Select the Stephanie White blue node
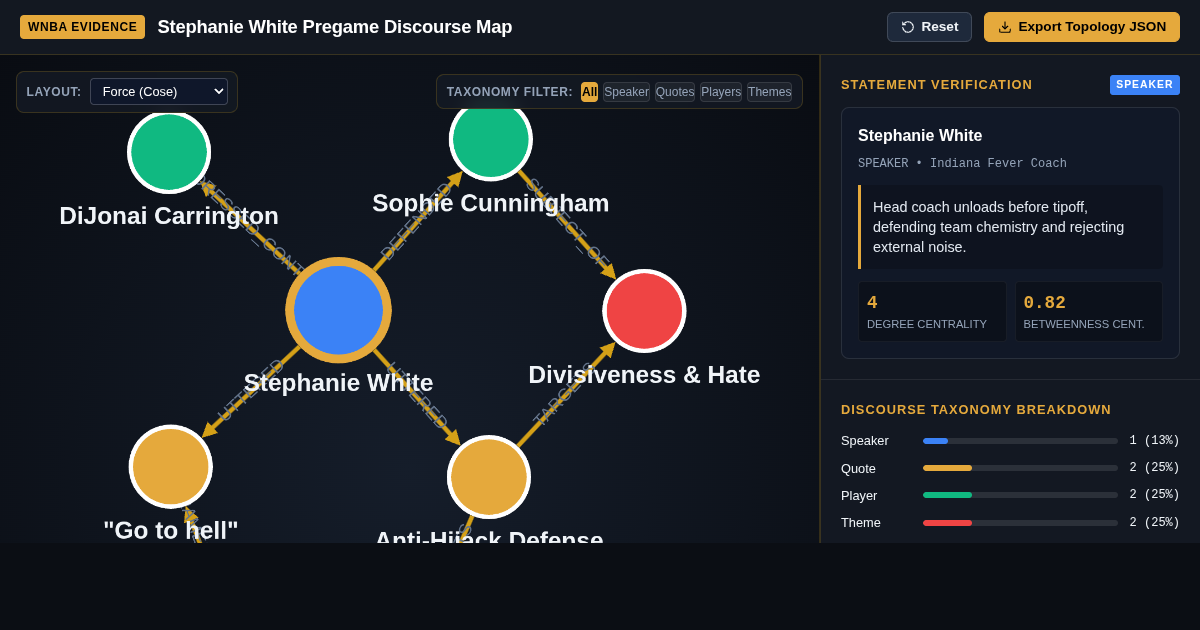 (x=338, y=310)
